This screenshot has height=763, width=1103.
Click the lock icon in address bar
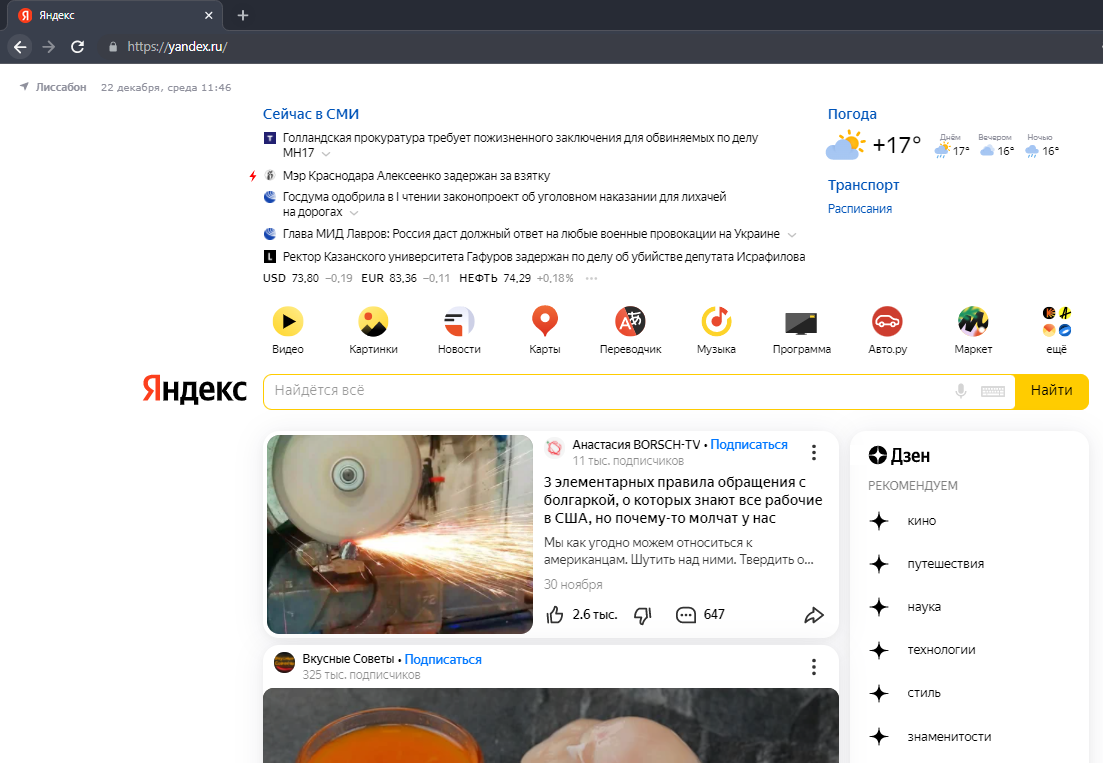click(x=113, y=47)
